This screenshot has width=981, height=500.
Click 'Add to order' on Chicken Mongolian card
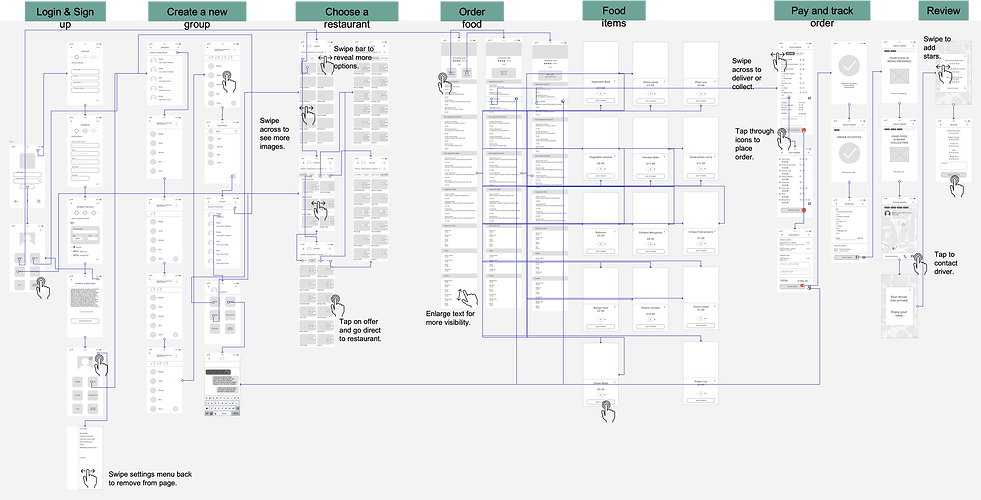point(650,251)
